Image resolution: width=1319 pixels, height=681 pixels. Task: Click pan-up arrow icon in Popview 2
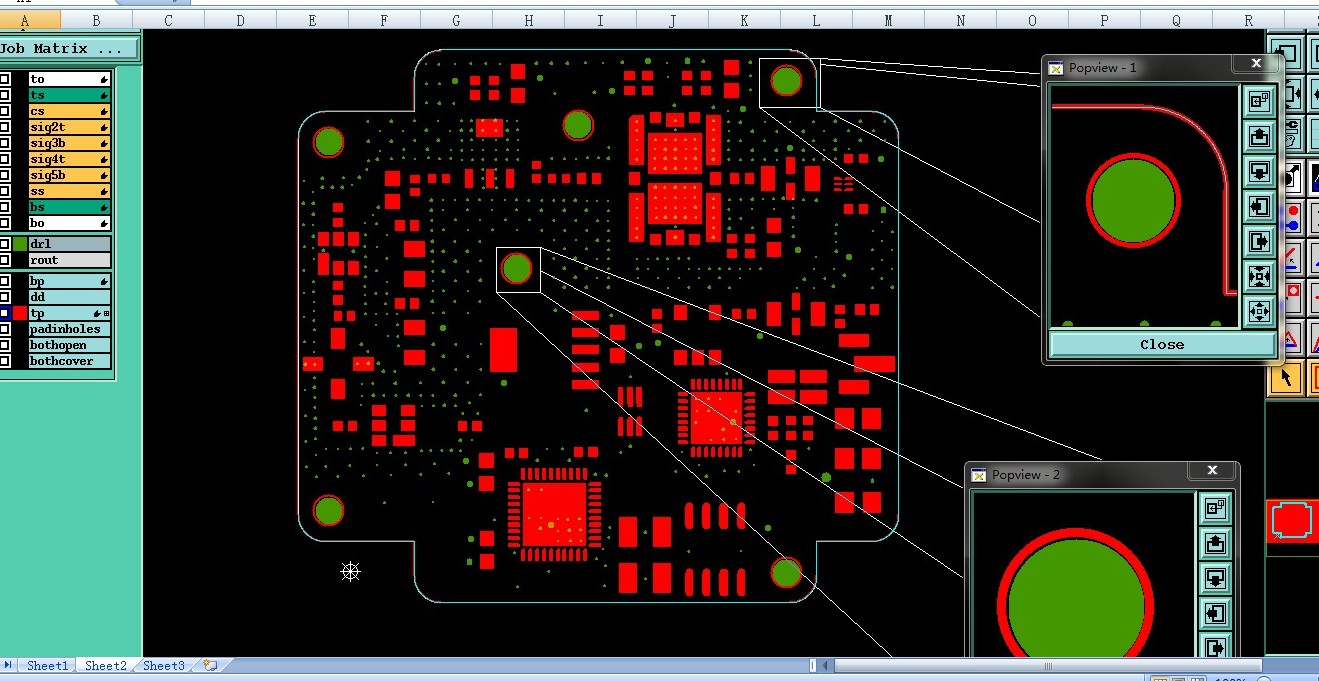pyautogui.click(x=1216, y=543)
